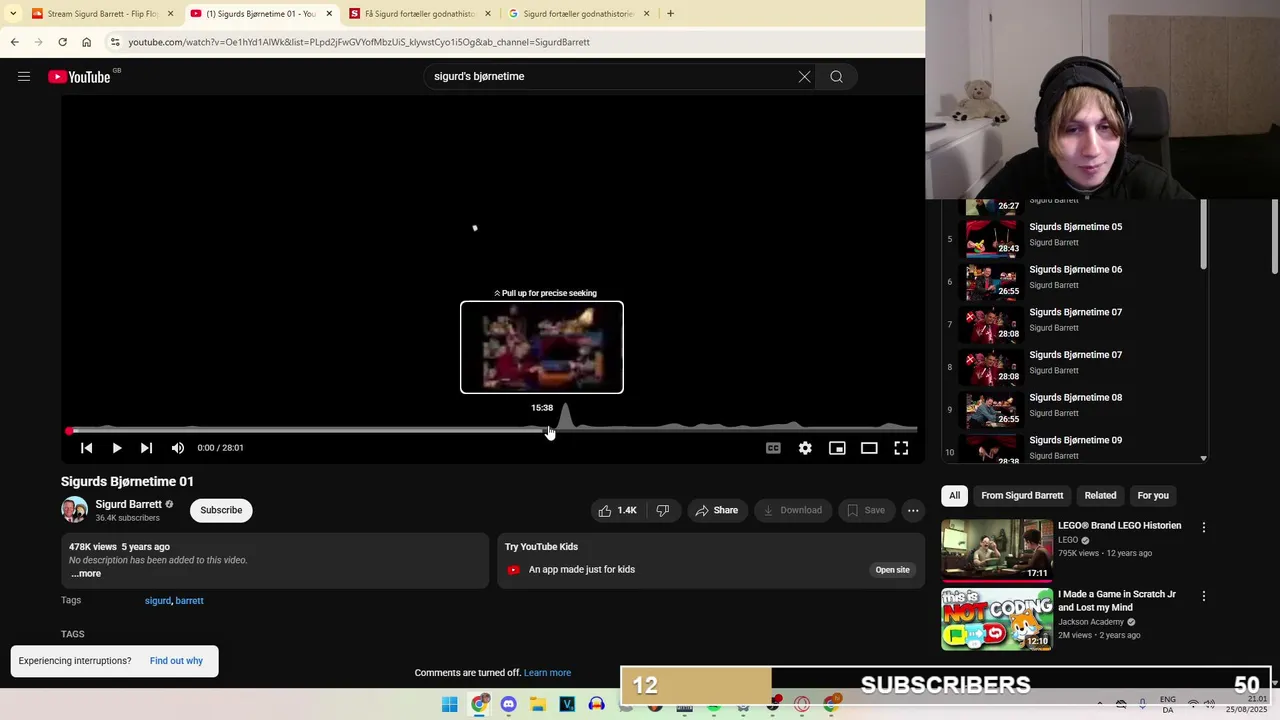1280x720 pixels.
Task: Open a new browser tab
Action: [x=670, y=14]
